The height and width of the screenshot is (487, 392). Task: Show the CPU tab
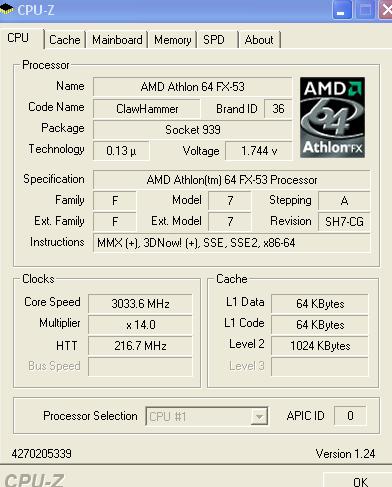18,38
